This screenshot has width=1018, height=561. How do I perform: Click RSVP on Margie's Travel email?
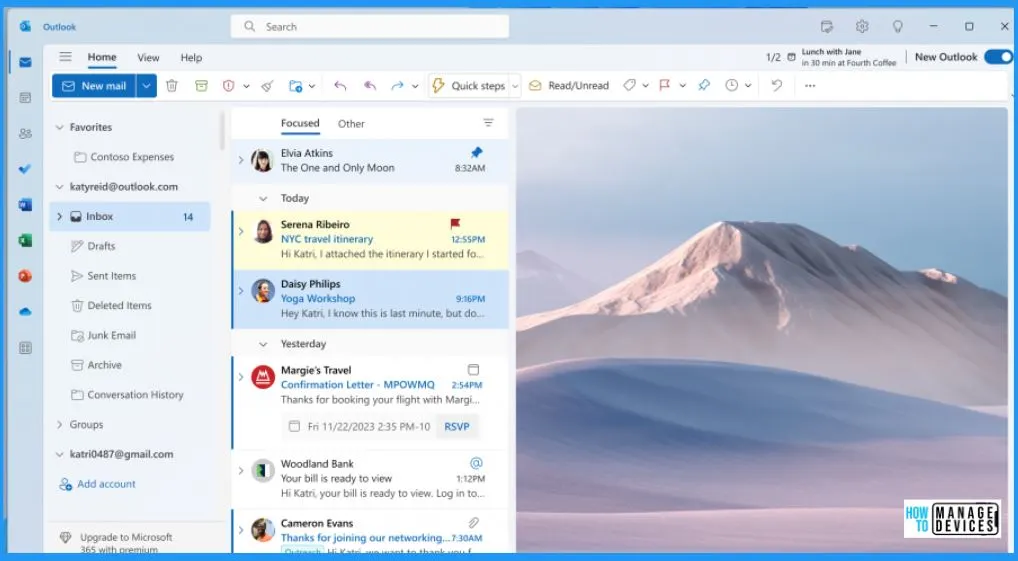pyautogui.click(x=456, y=427)
